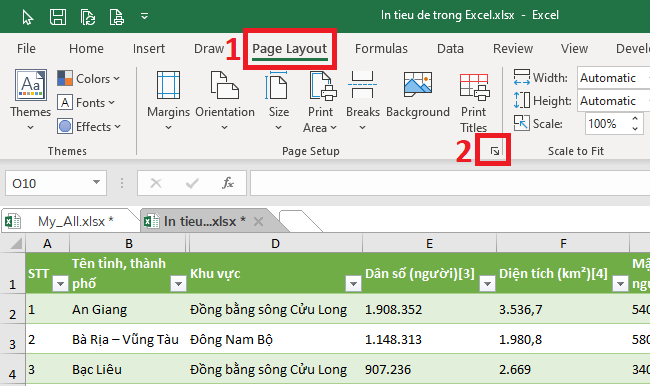Expand the theme Effects dropdown
Viewport: 650px width, 386px height.
coord(89,126)
